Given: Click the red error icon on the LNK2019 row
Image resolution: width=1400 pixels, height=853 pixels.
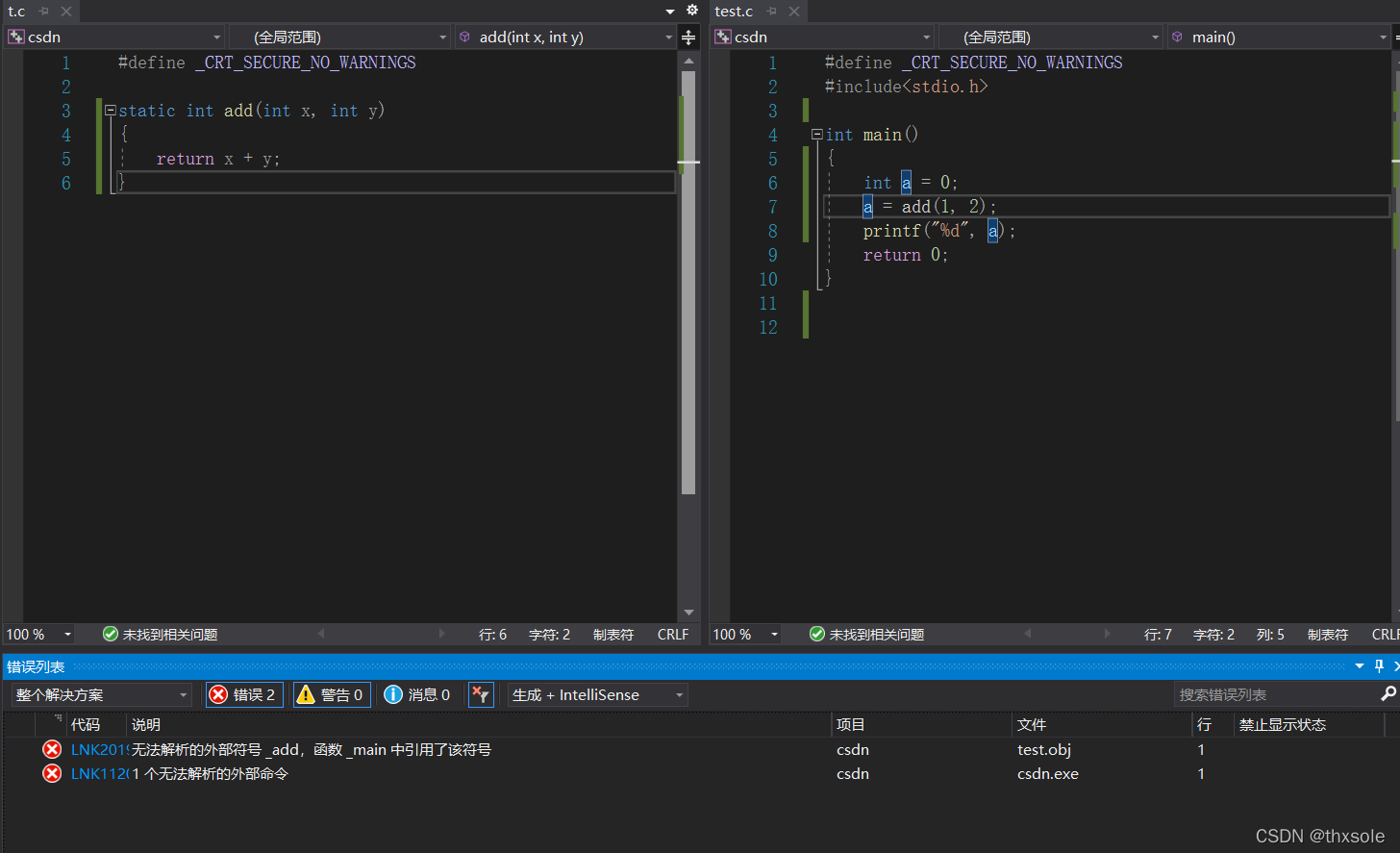Looking at the screenshot, I should point(52,749).
